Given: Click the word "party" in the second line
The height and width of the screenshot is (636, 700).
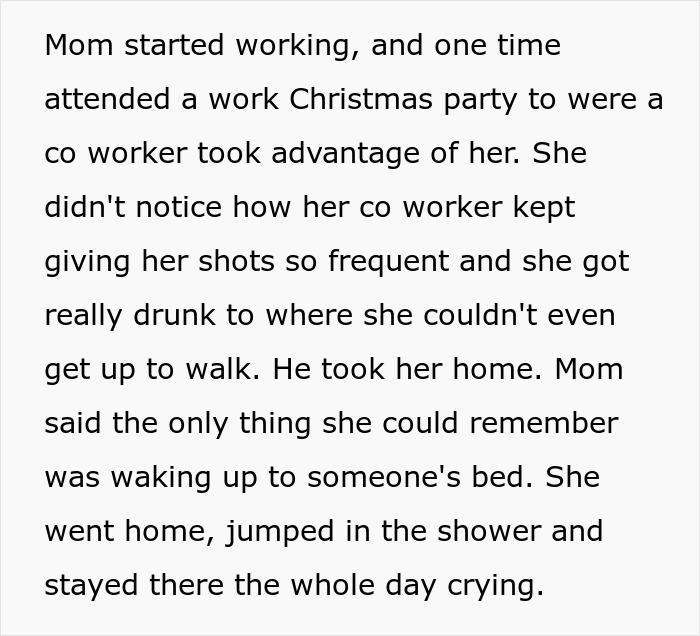Looking at the screenshot, I should (x=480, y=100).
